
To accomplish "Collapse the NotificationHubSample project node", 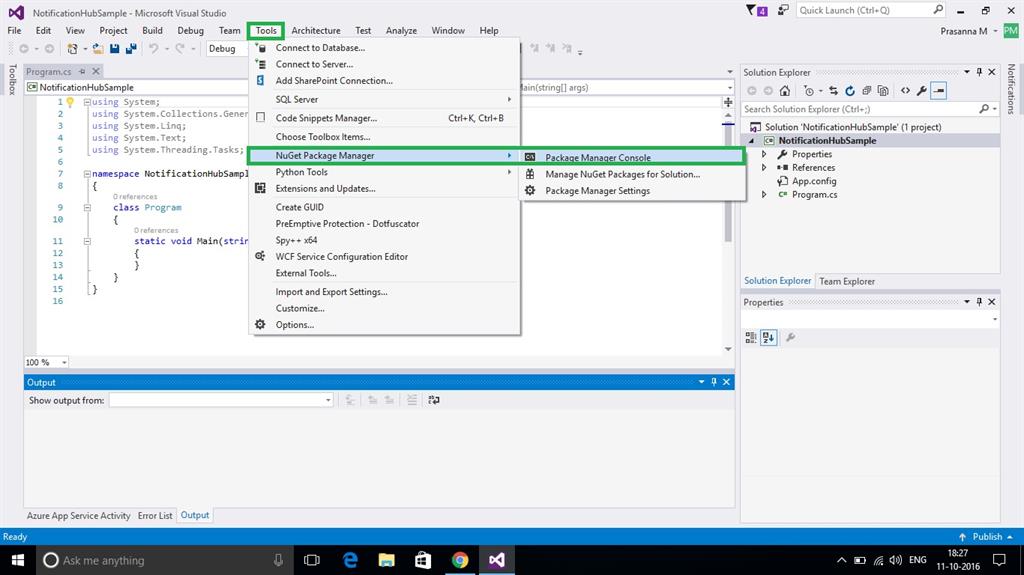I will tap(752, 140).
